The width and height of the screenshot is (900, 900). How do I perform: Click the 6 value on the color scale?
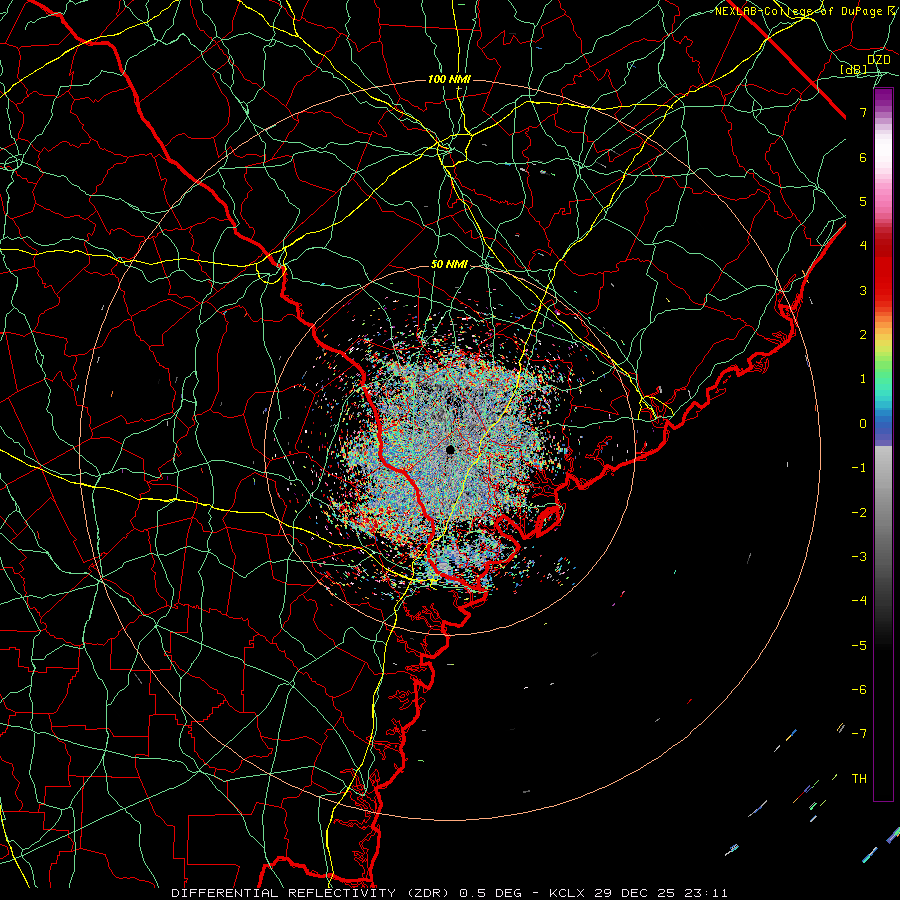(x=863, y=157)
